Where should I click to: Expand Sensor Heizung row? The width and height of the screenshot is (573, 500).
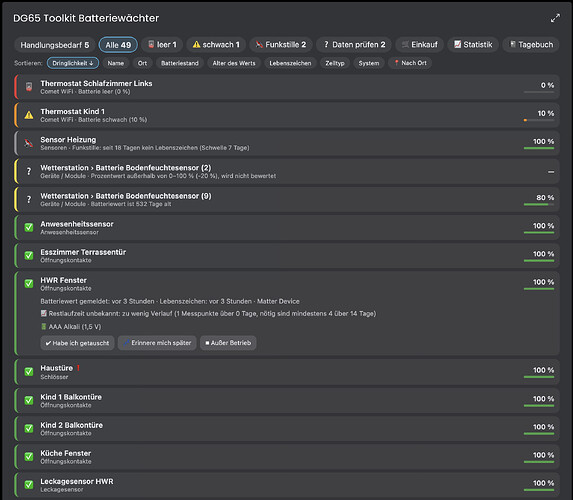pyautogui.click(x=287, y=143)
